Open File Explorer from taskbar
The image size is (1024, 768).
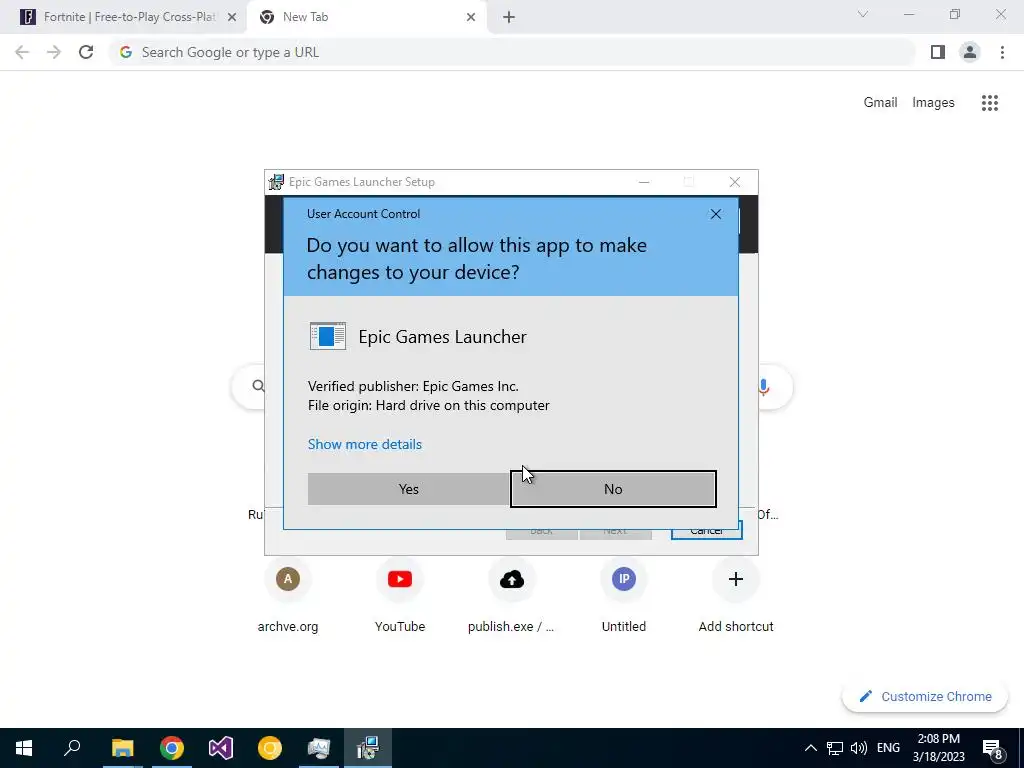click(122, 748)
